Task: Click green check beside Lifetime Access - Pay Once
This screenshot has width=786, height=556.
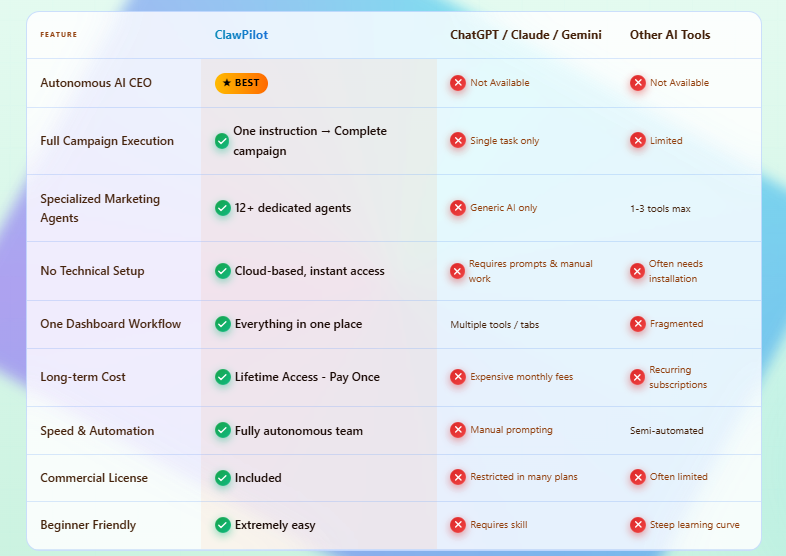Action: [223, 377]
